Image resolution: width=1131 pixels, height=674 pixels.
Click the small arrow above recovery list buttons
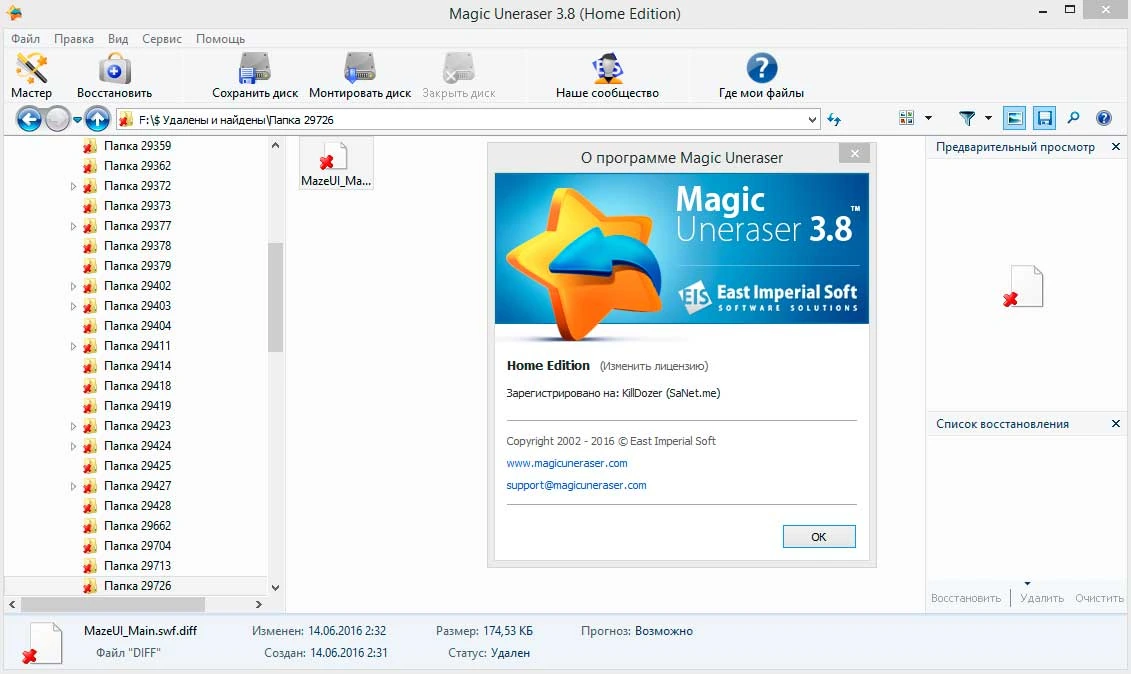(1027, 583)
